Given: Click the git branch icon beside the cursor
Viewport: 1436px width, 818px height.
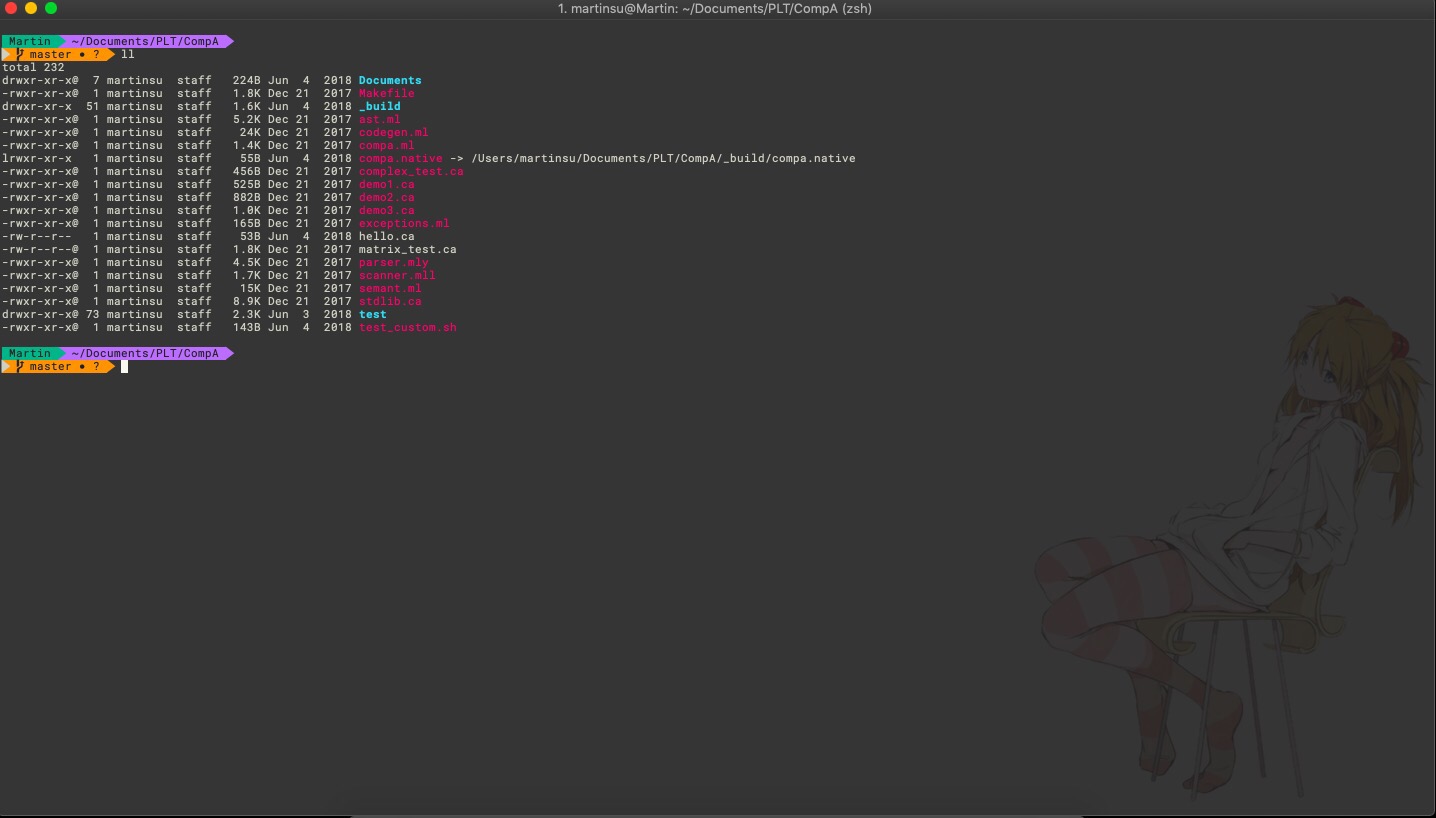Looking at the screenshot, I should coord(20,367).
